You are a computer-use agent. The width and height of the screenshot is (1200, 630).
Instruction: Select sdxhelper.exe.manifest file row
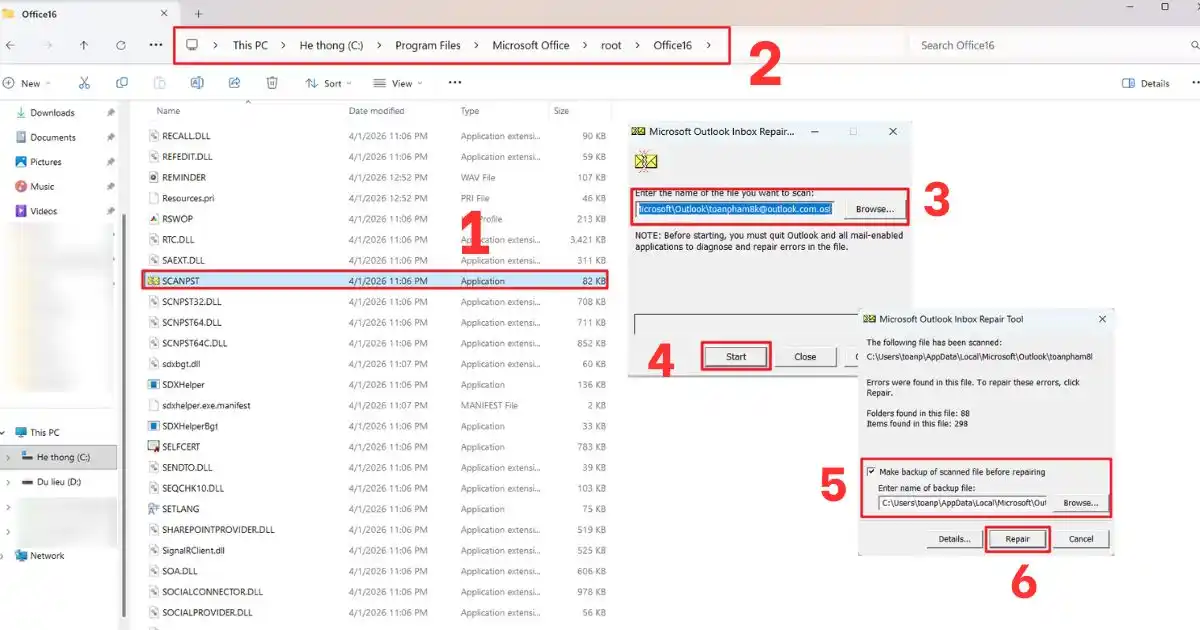tap(376, 406)
